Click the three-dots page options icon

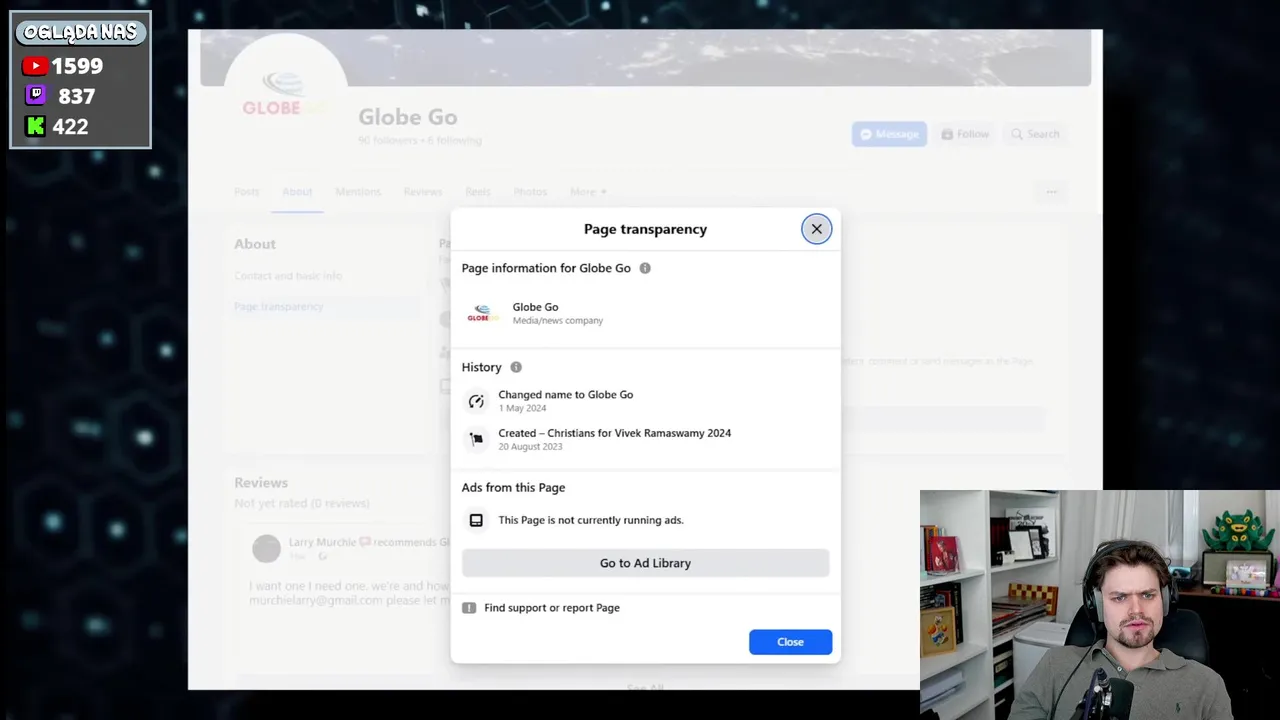[x=1051, y=192]
